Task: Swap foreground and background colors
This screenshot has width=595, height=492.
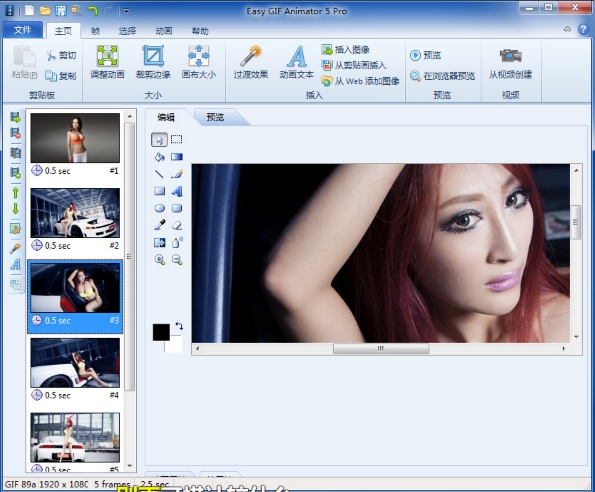Action: tap(179, 326)
